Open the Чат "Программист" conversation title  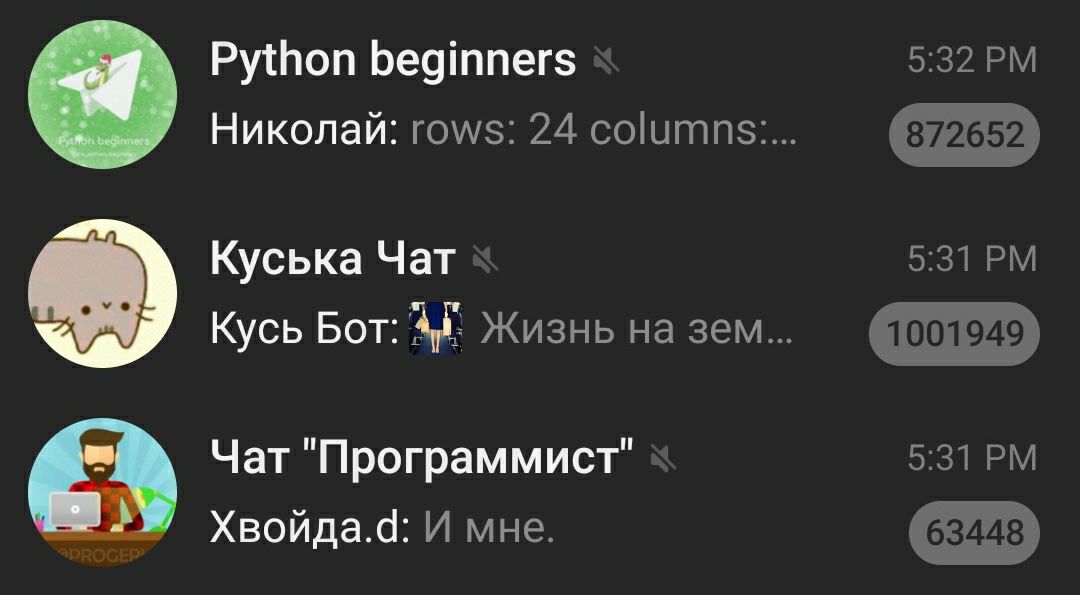pyautogui.click(x=422, y=457)
